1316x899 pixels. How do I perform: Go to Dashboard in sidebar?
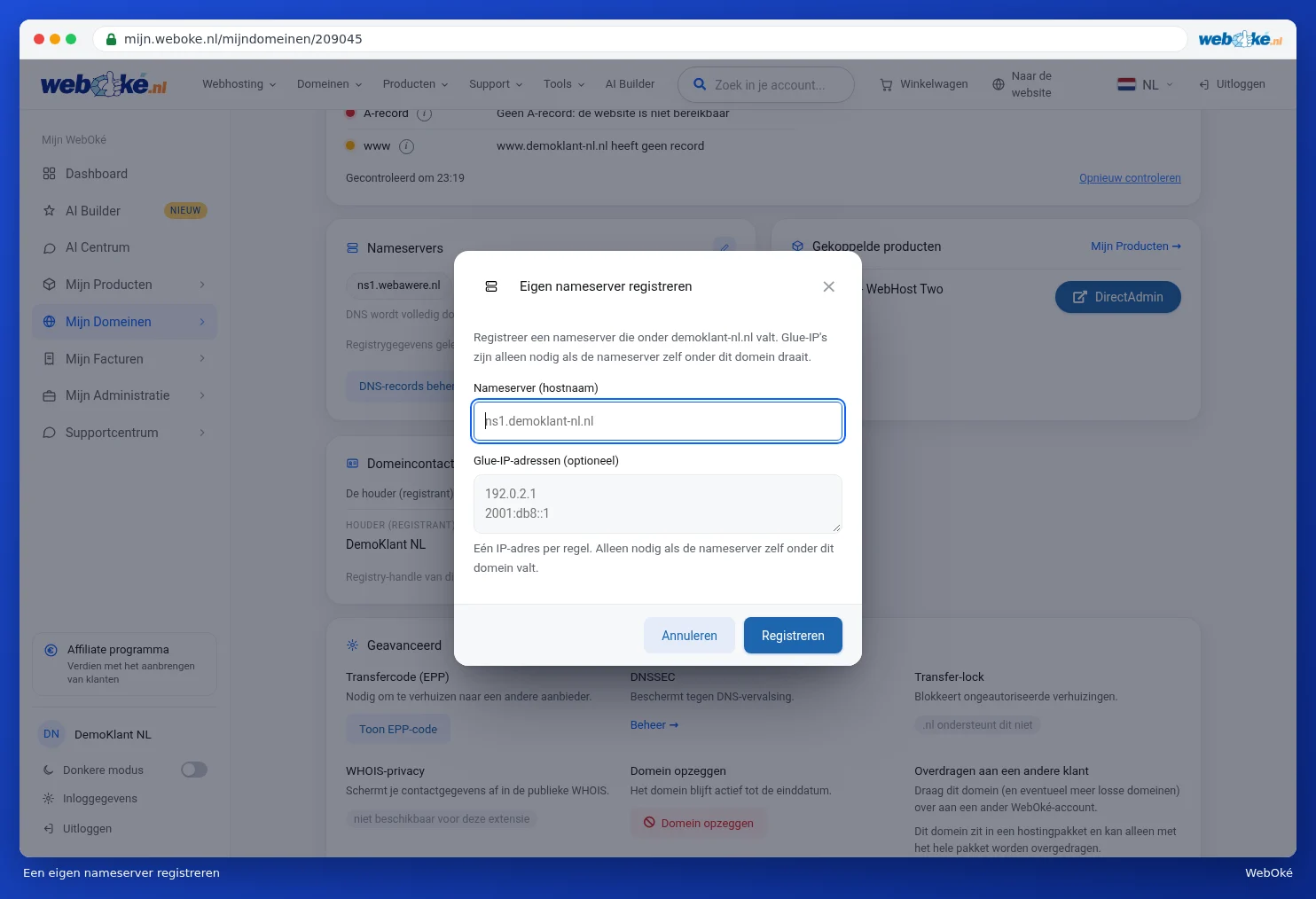coord(124,174)
